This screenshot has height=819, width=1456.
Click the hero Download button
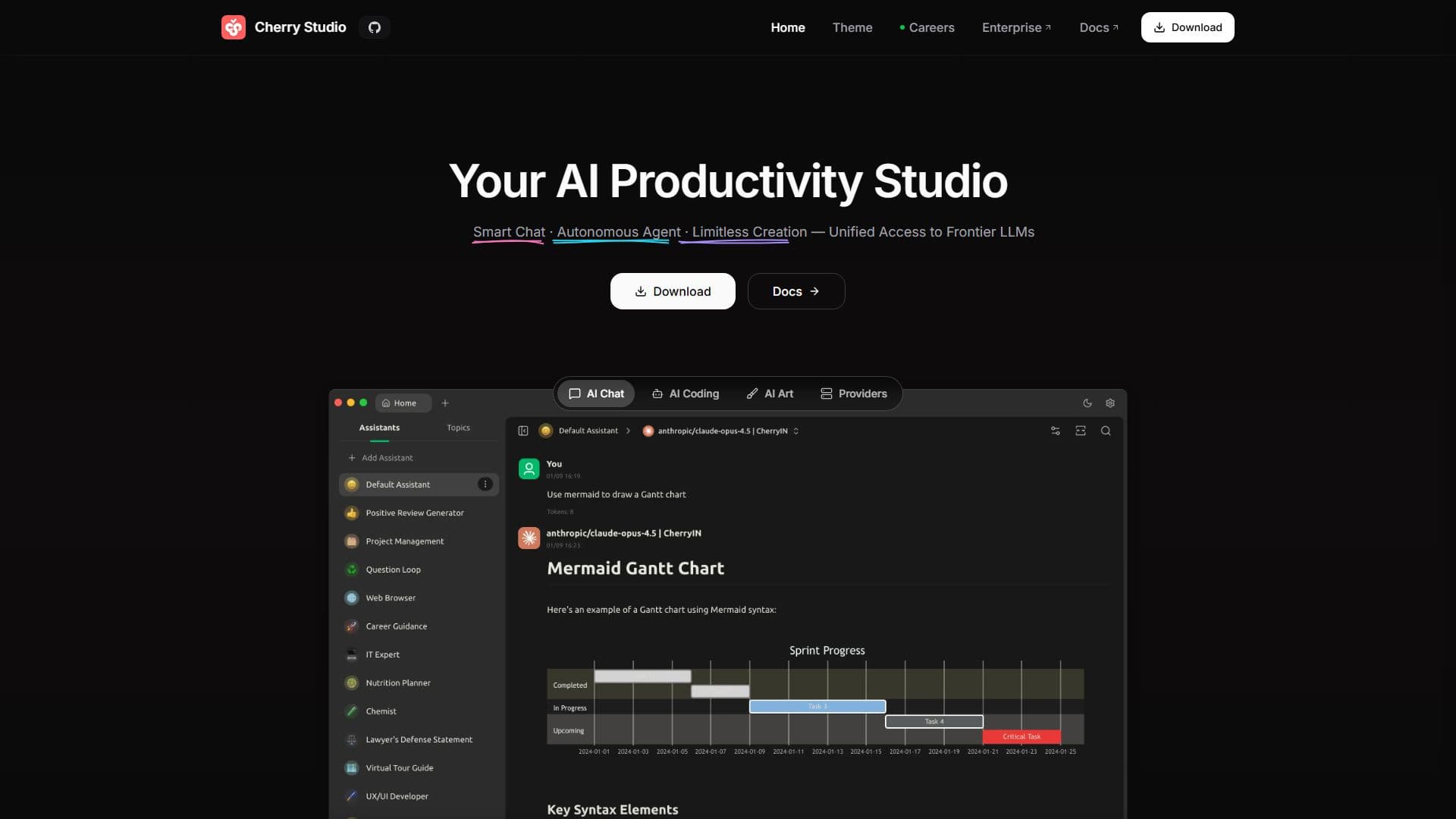click(673, 291)
